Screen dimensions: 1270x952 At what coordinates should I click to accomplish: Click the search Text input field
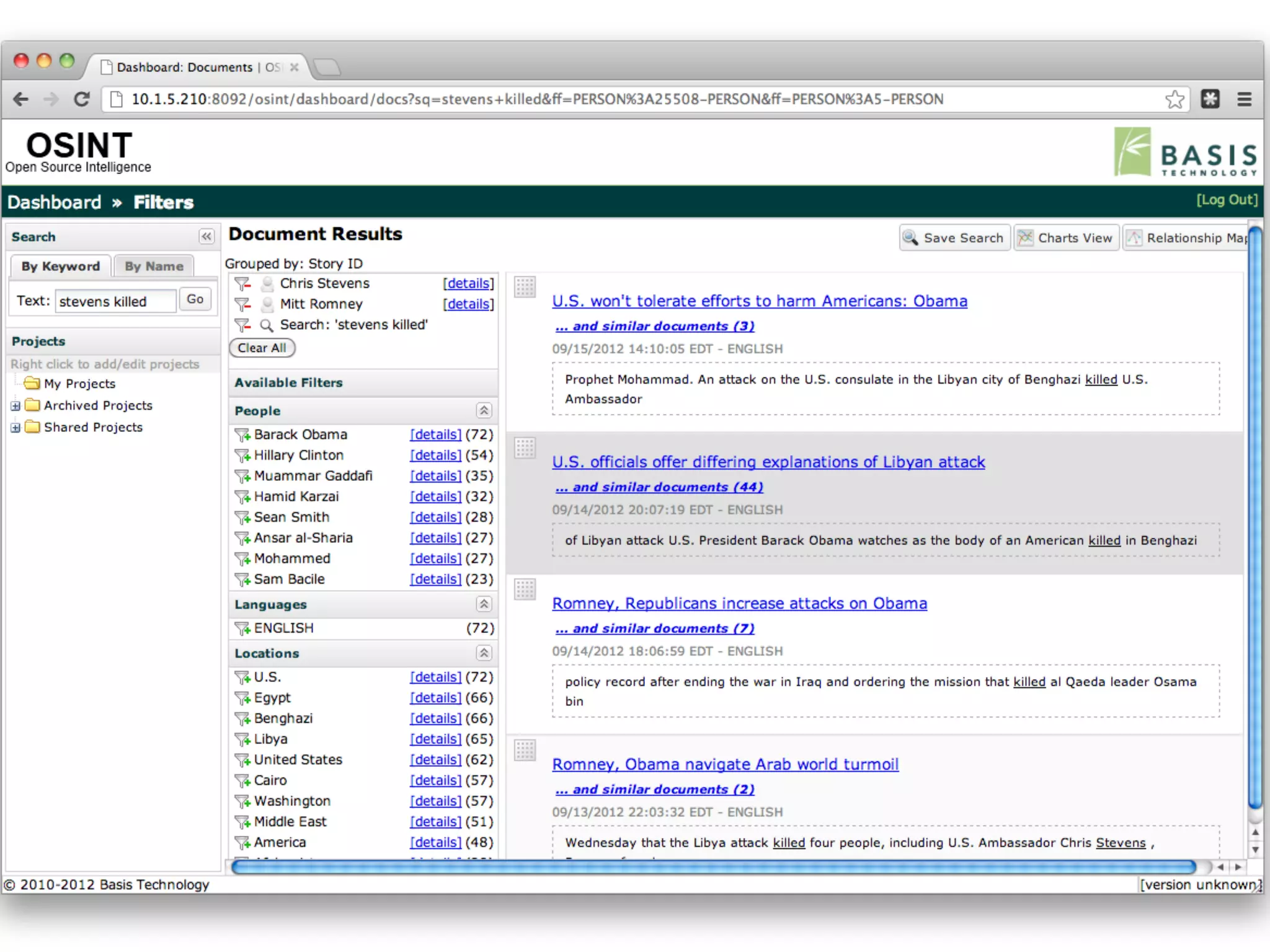(115, 301)
